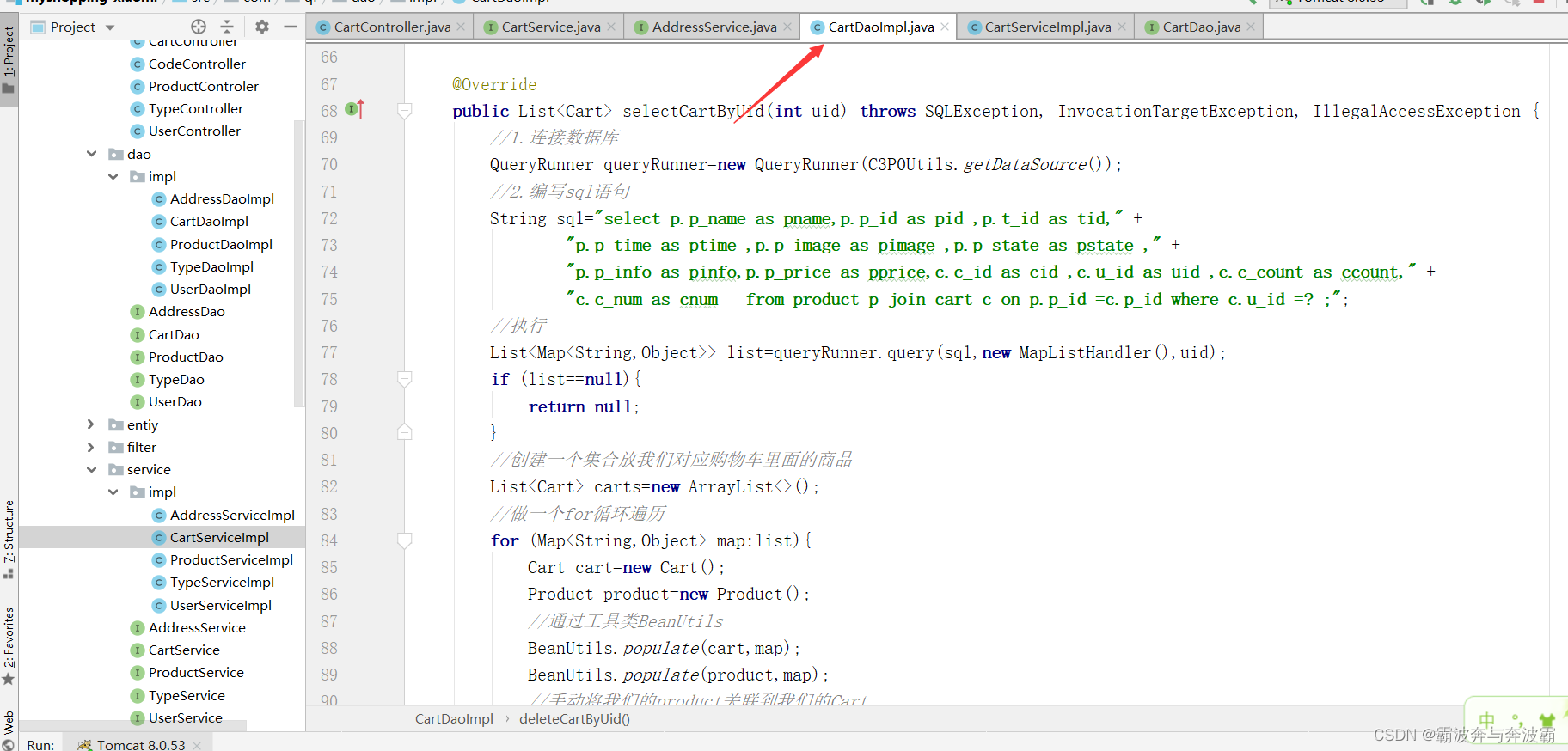
Task: Open TypeServiceImpl class
Action: pyautogui.click(x=222, y=582)
